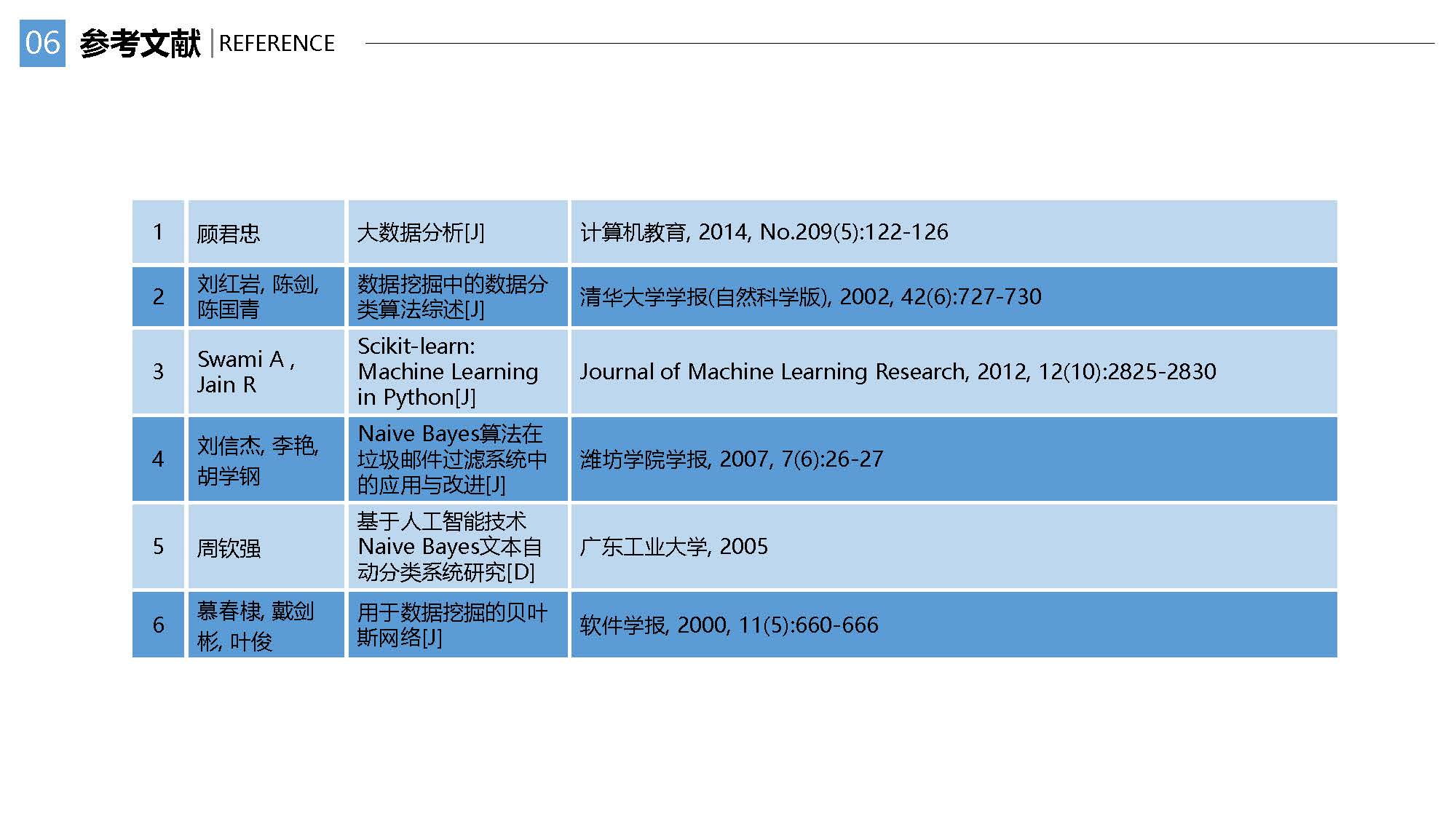Click the blue 06 section number box
This screenshot has height=819, width=1456.
coord(42,43)
